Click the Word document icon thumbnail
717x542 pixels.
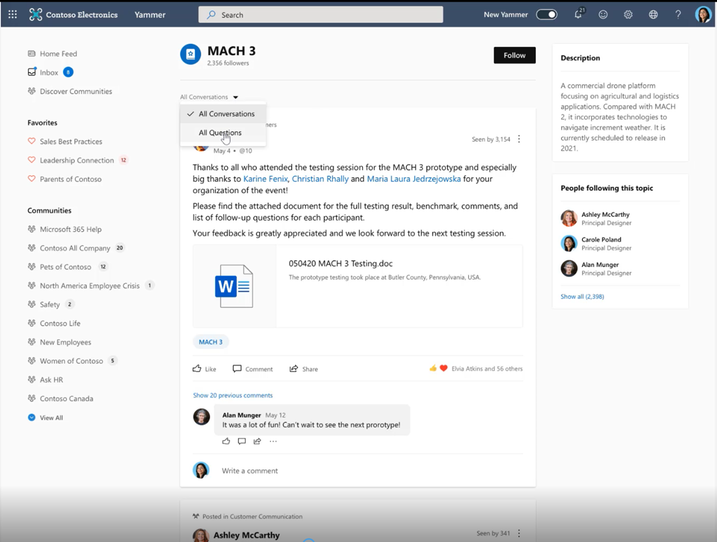coord(234,286)
